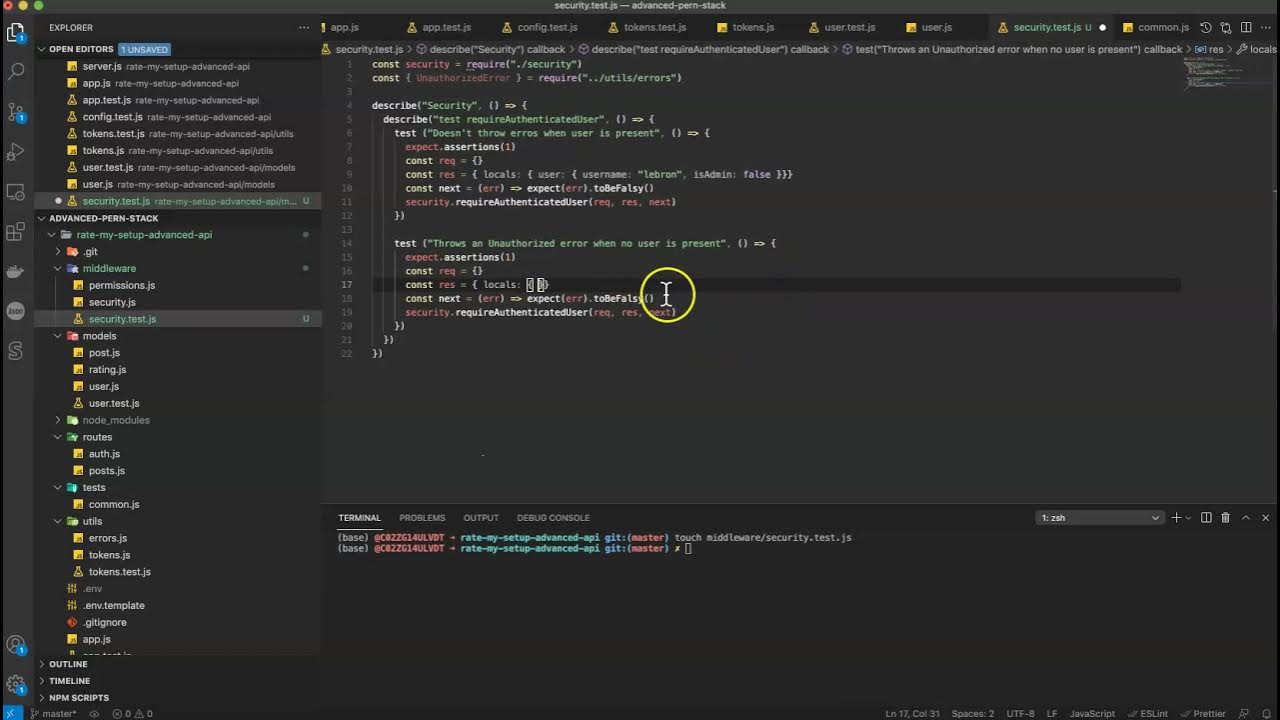Switch to the tokens.test.js editor tab
The width and height of the screenshot is (1280, 720).
coord(655,27)
